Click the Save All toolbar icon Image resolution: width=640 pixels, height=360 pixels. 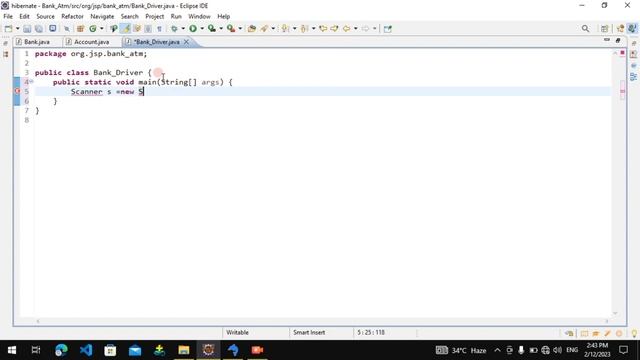[x=39, y=29]
